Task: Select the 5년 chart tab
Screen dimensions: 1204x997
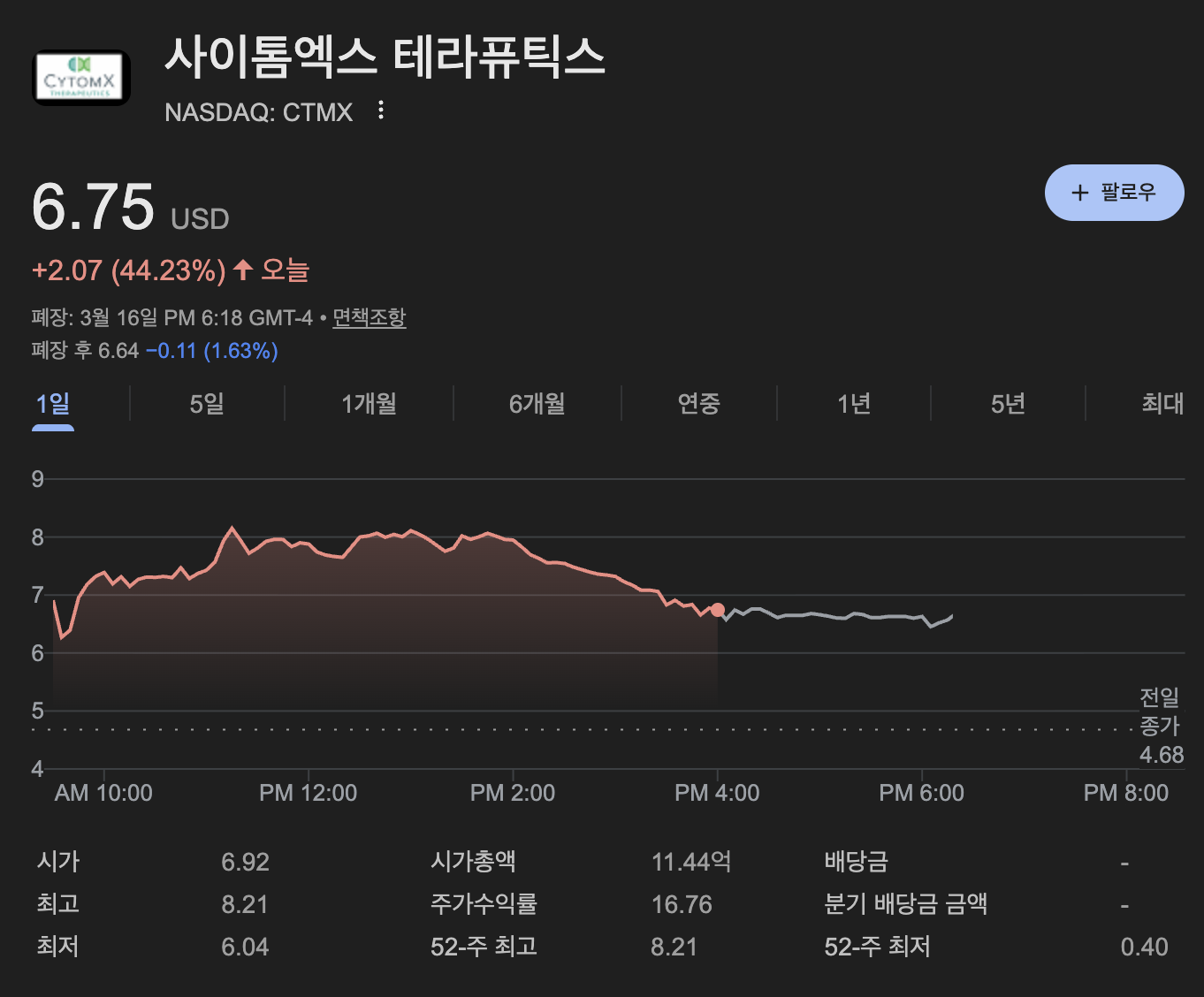Action: click(x=1008, y=404)
